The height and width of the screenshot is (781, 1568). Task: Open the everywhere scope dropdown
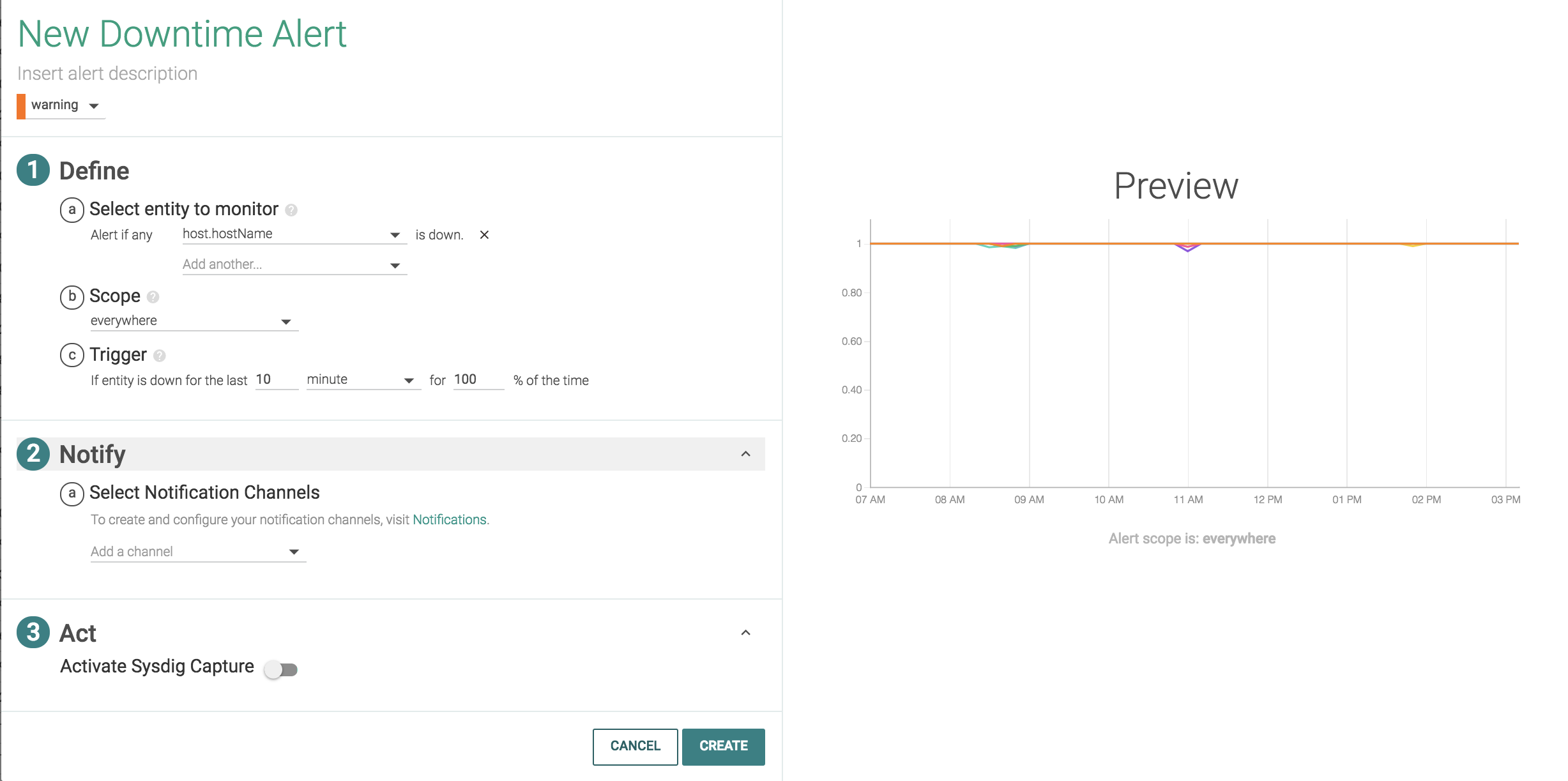[194, 321]
